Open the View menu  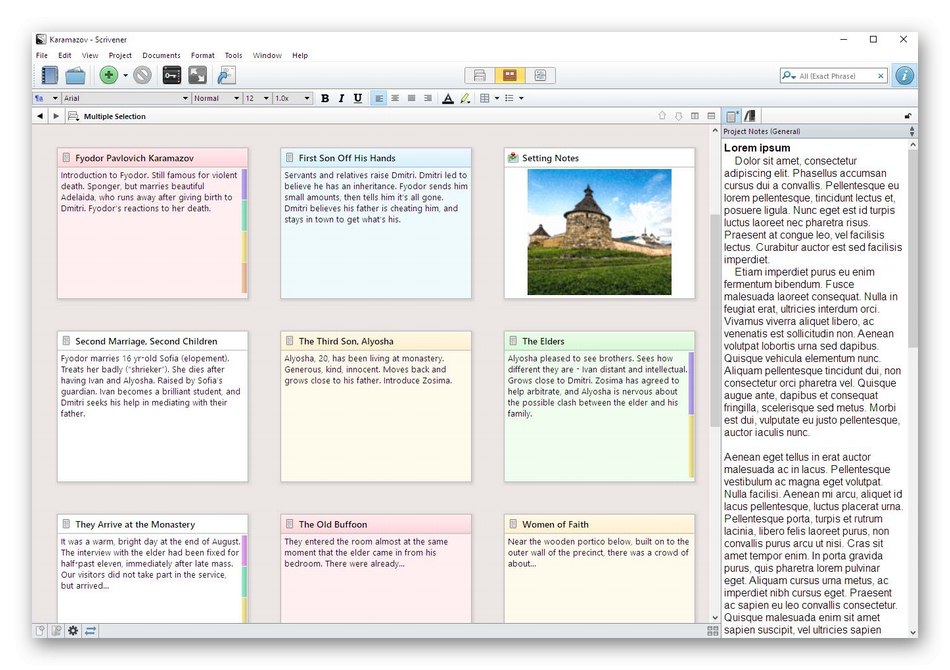[90, 55]
